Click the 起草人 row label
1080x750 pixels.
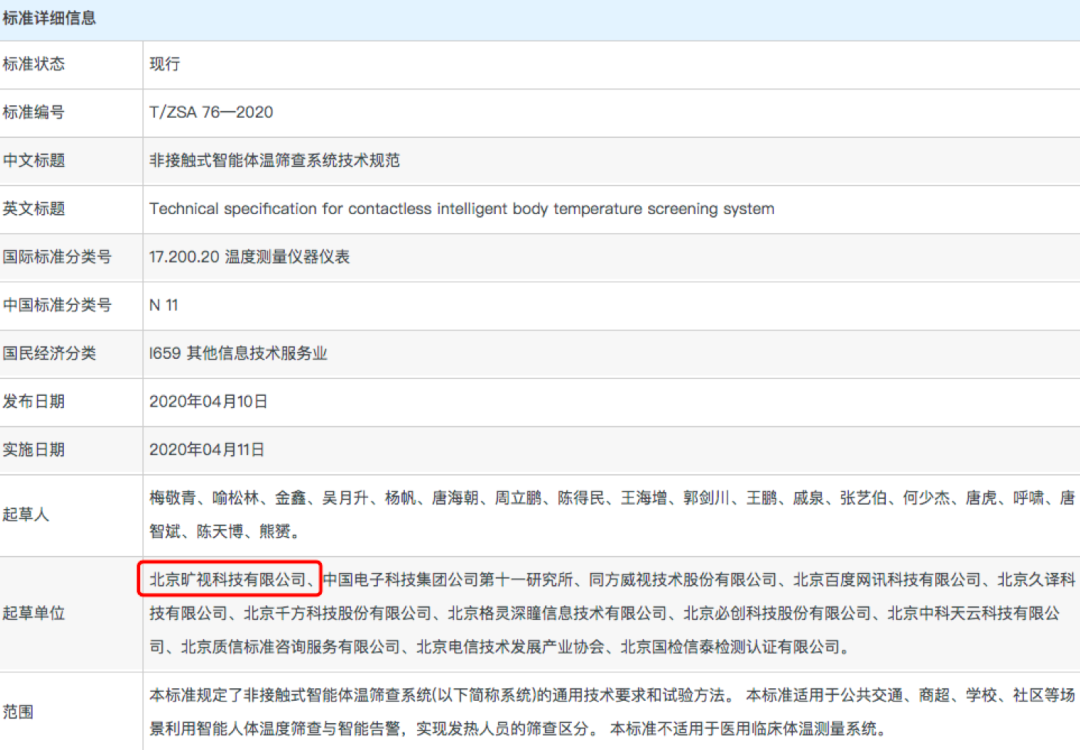(26, 514)
